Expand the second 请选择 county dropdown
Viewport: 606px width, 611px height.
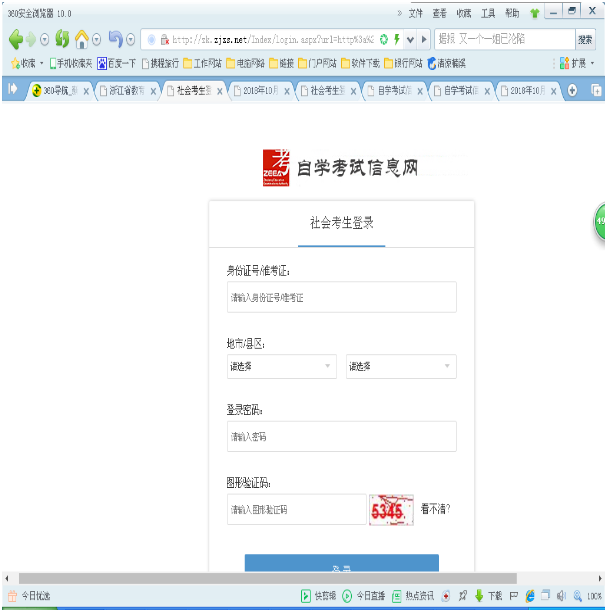(x=400, y=367)
